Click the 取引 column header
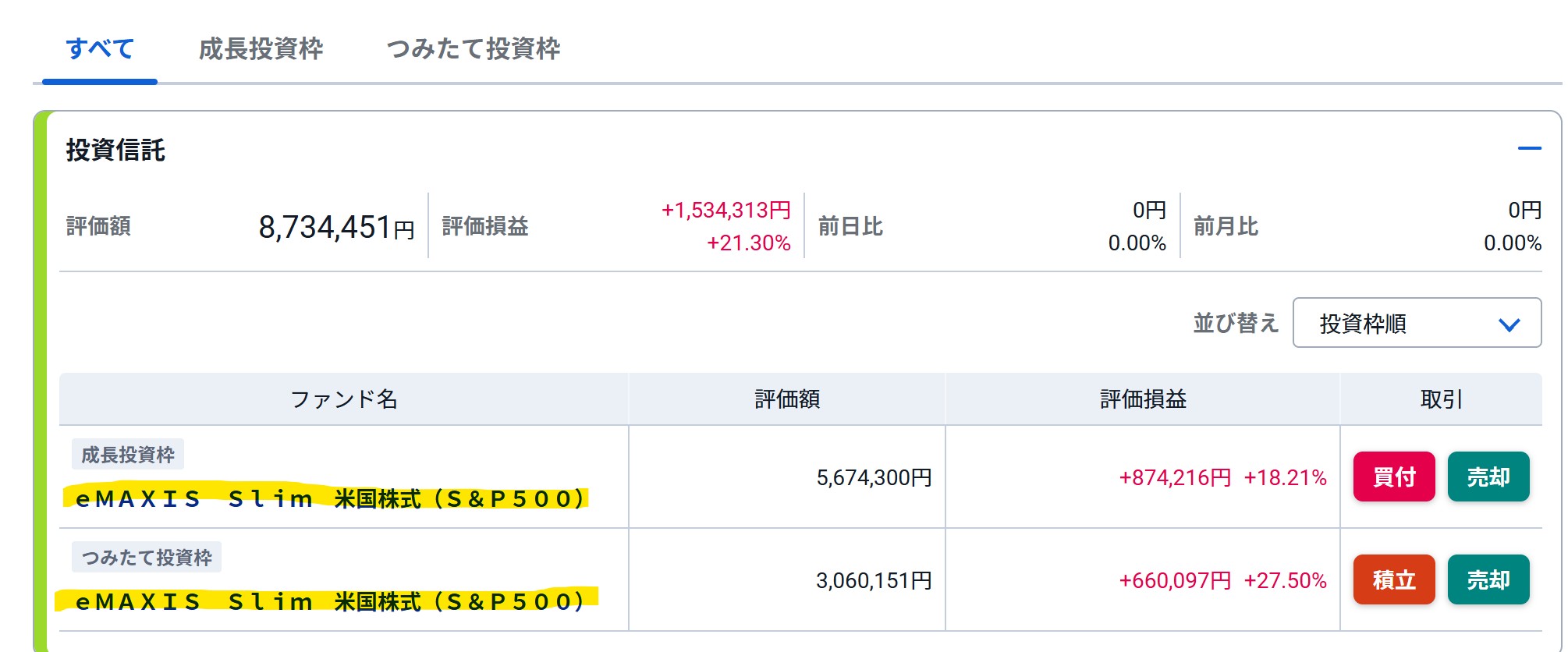Viewport: 1568px width, 652px height. click(1441, 399)
